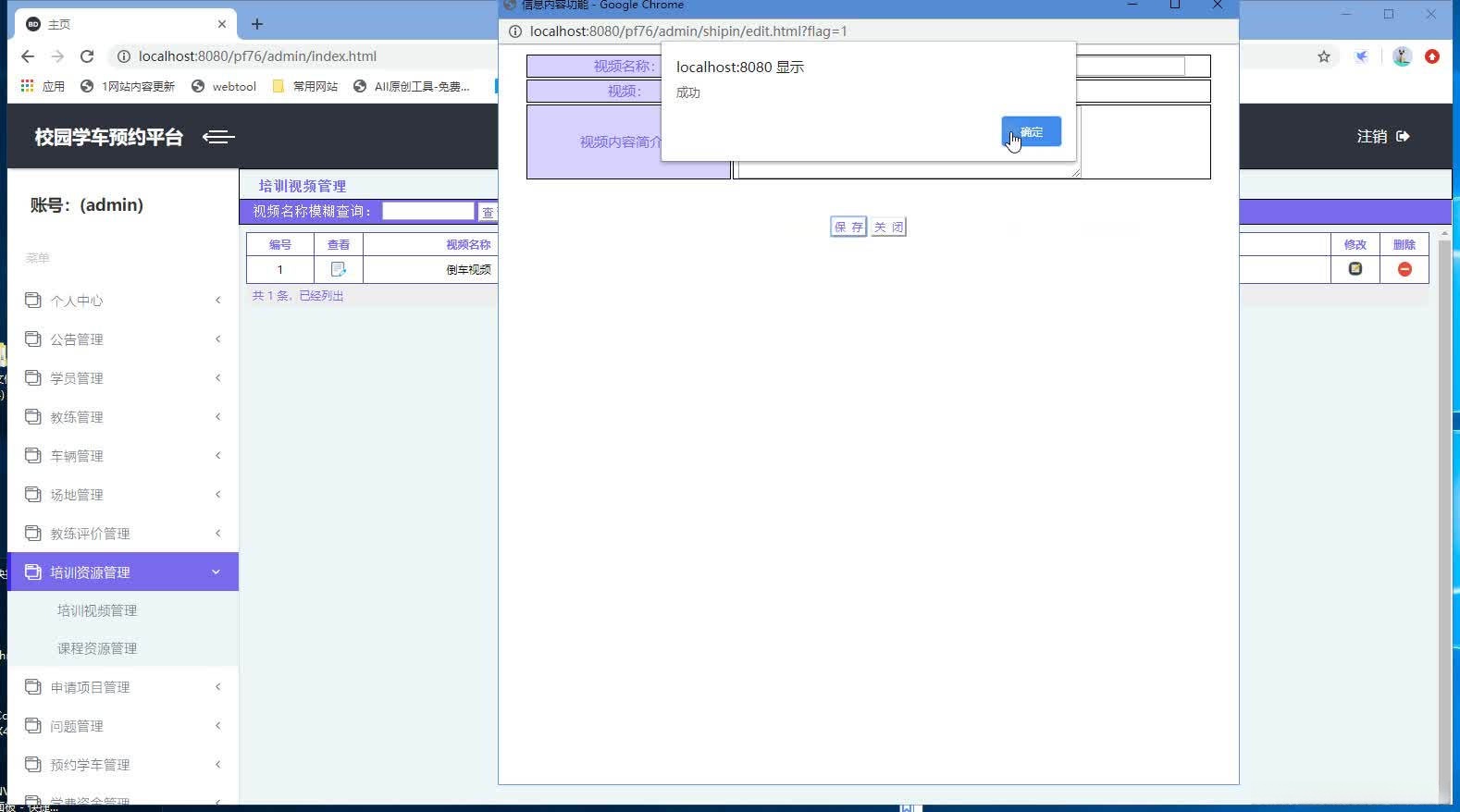Click the view icon for row 1
1460x812 pixels.
pyautogui.click(x=339, y=269)
